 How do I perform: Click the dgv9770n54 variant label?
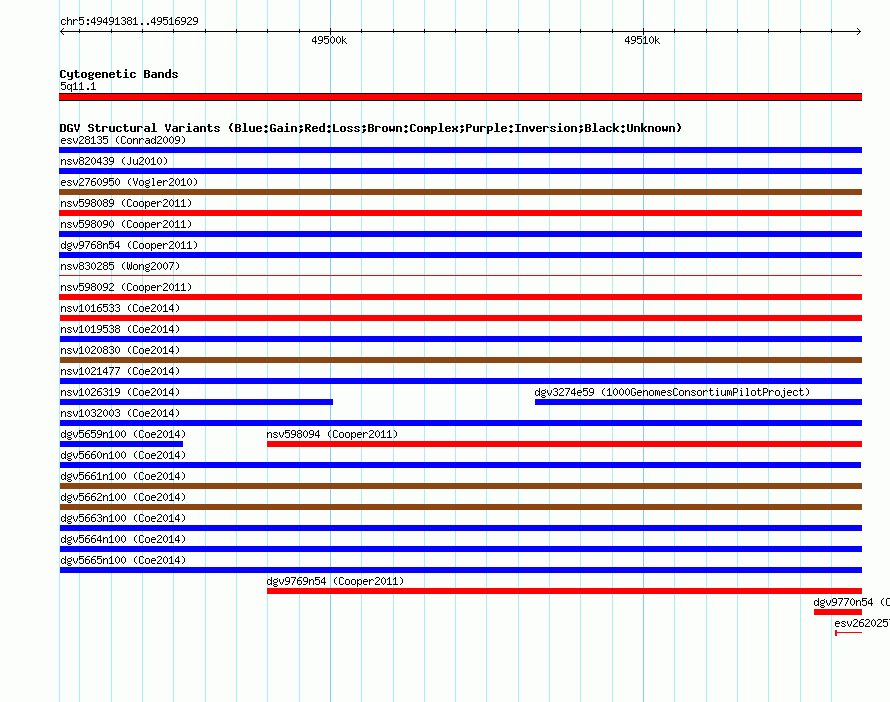(851, 602)
